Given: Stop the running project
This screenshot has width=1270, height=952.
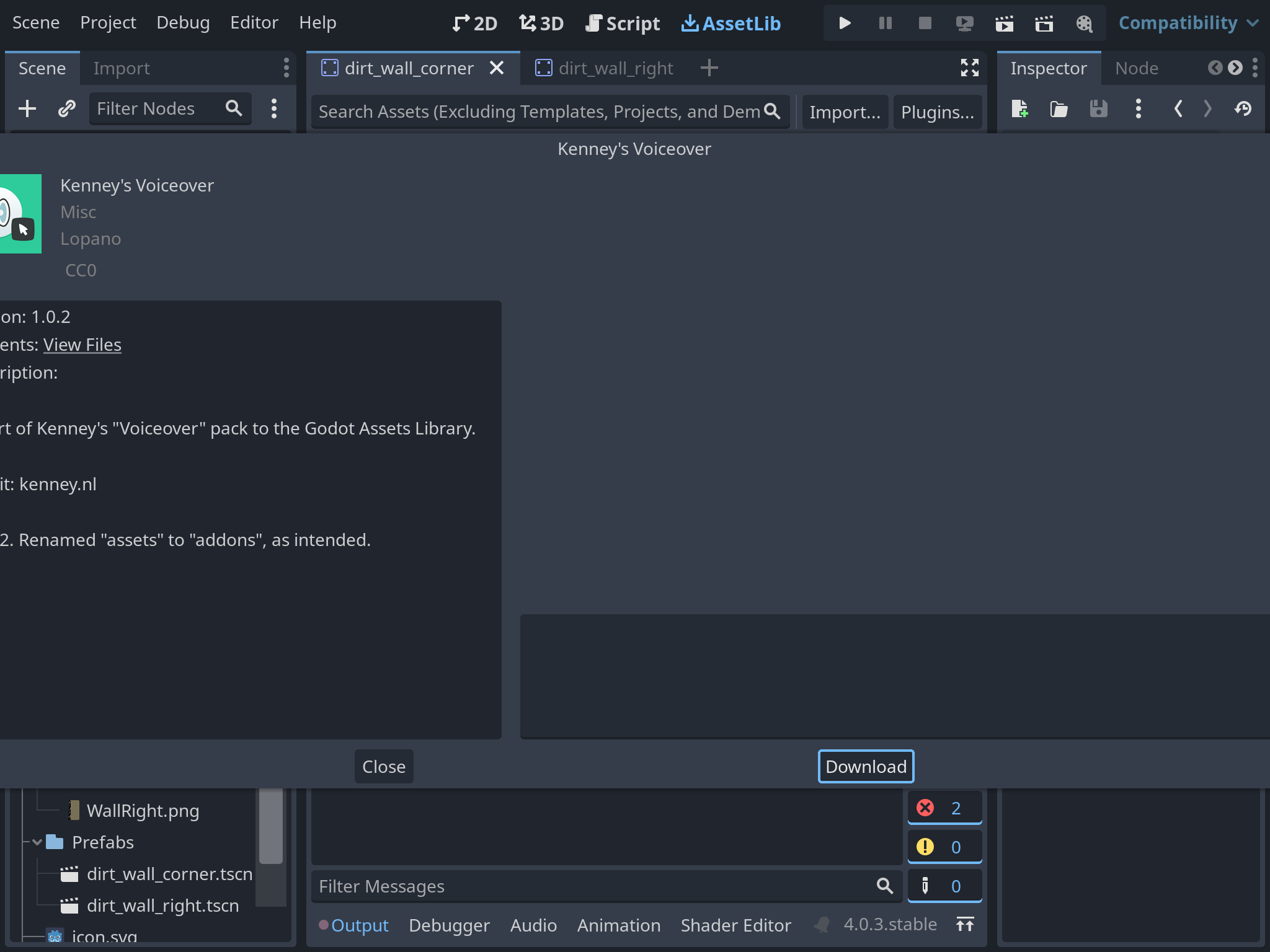Looking at the screenshot, I should pyautogui.click(x=925, y=23).
